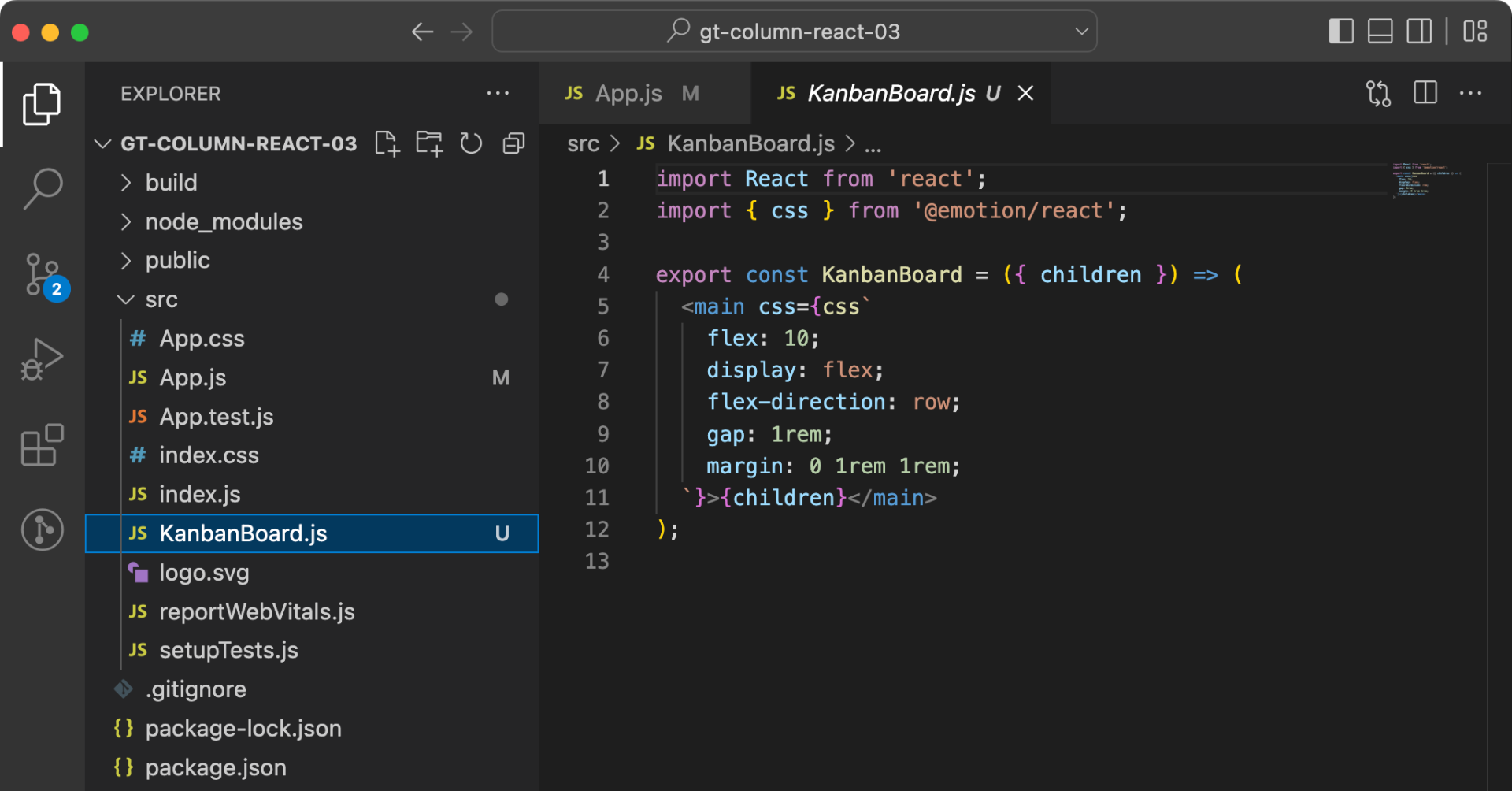Open the command center dropdown chevron
The width and height of the screenshot is (1512, 791).
[x=1081, y=32]
